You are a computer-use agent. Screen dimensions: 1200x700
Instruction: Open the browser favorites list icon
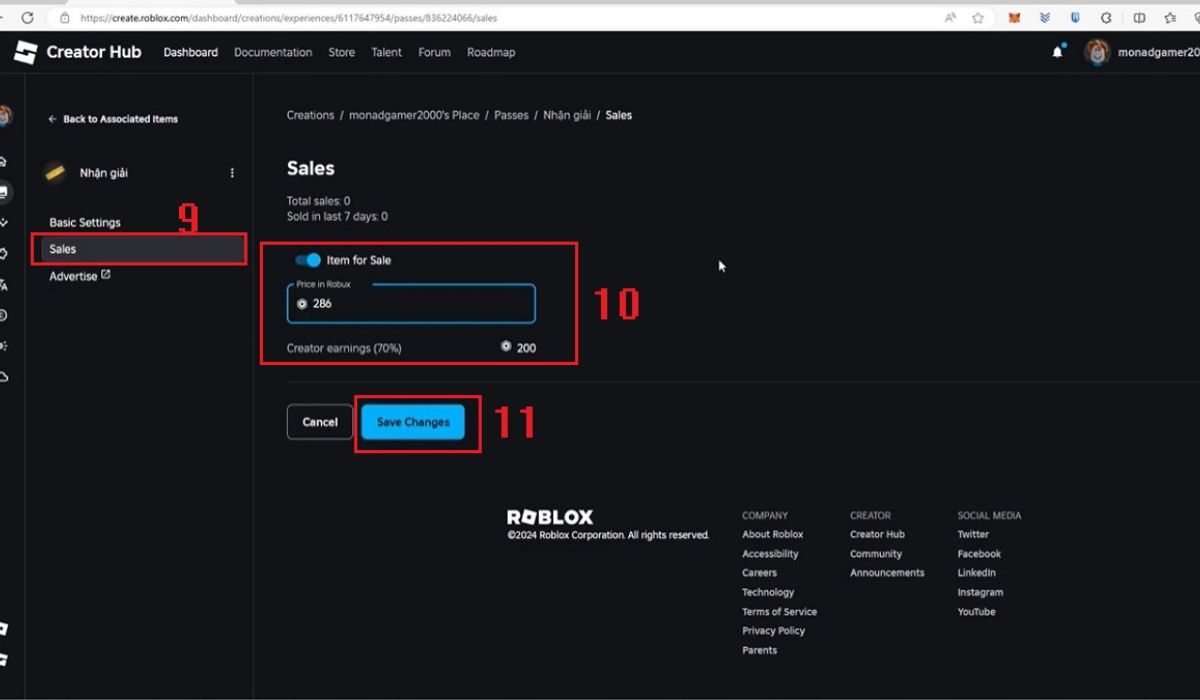(1170, 18)
